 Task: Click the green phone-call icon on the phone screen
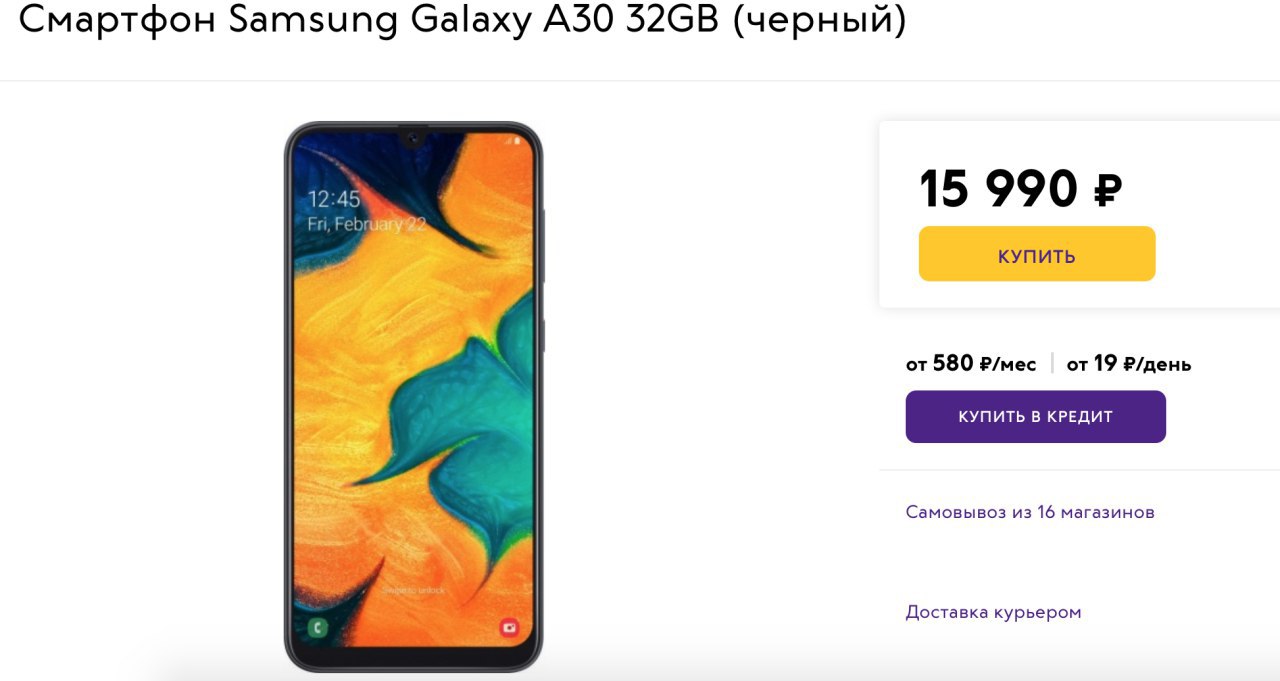pos(318,628)
